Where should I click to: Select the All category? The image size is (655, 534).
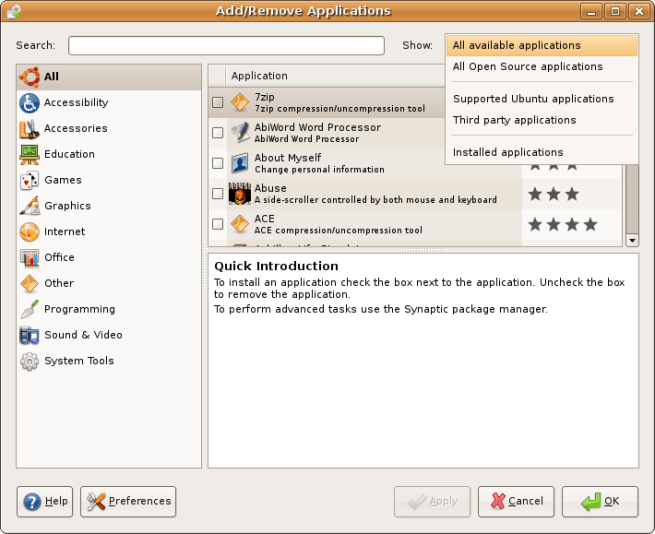109,77
